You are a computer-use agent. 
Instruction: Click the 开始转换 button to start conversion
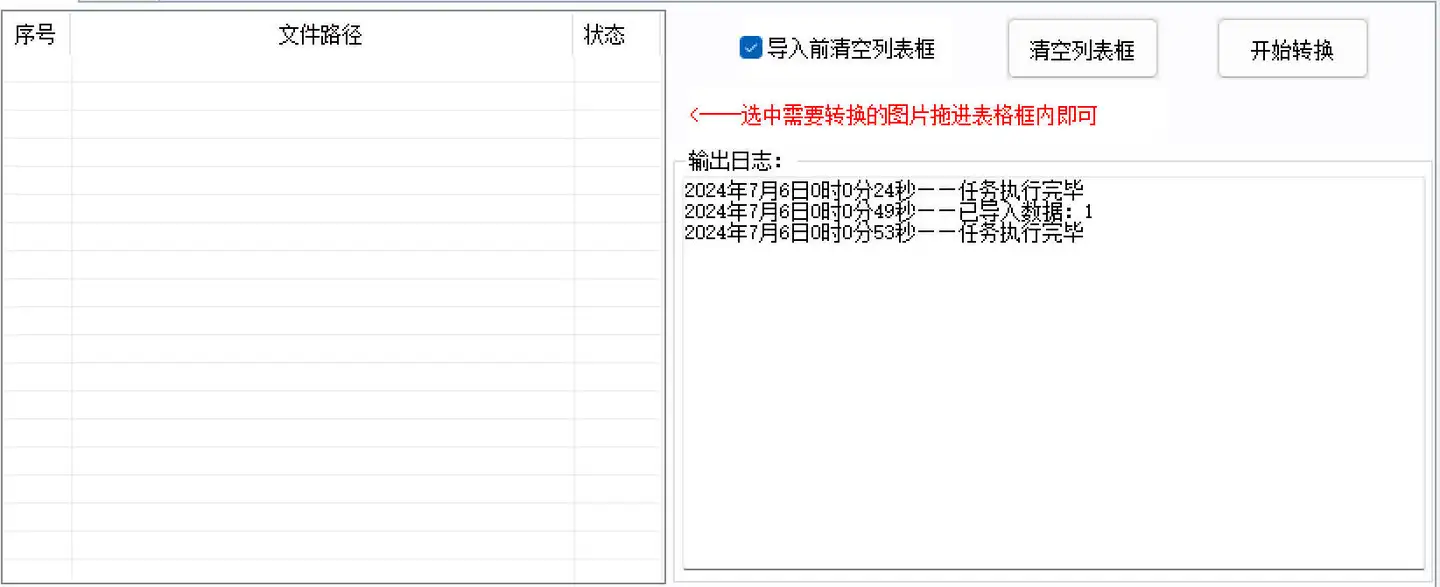pos(1292,48)
